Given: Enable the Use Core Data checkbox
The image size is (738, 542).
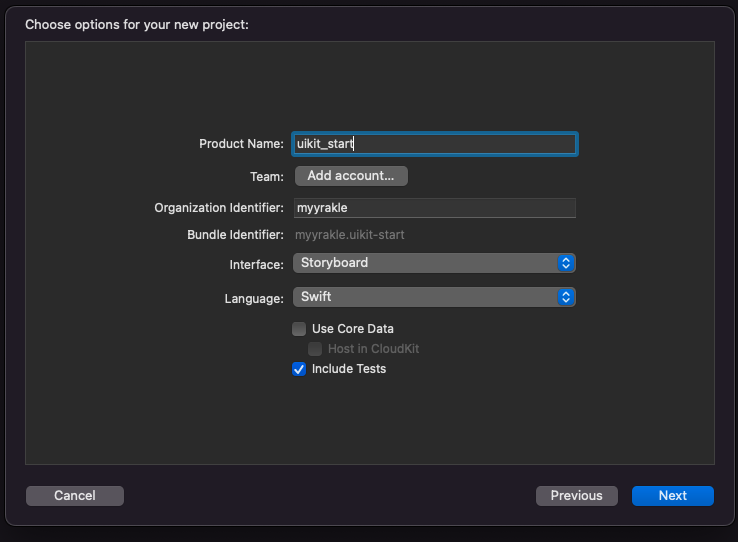Looking at the screenshot, I should [x=299, y=329].
